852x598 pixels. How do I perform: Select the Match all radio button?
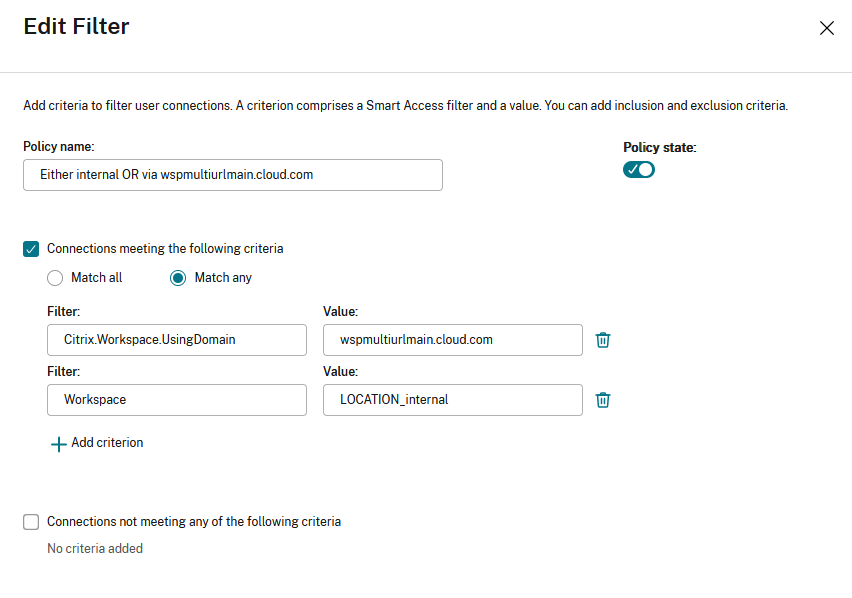(55, 278)
